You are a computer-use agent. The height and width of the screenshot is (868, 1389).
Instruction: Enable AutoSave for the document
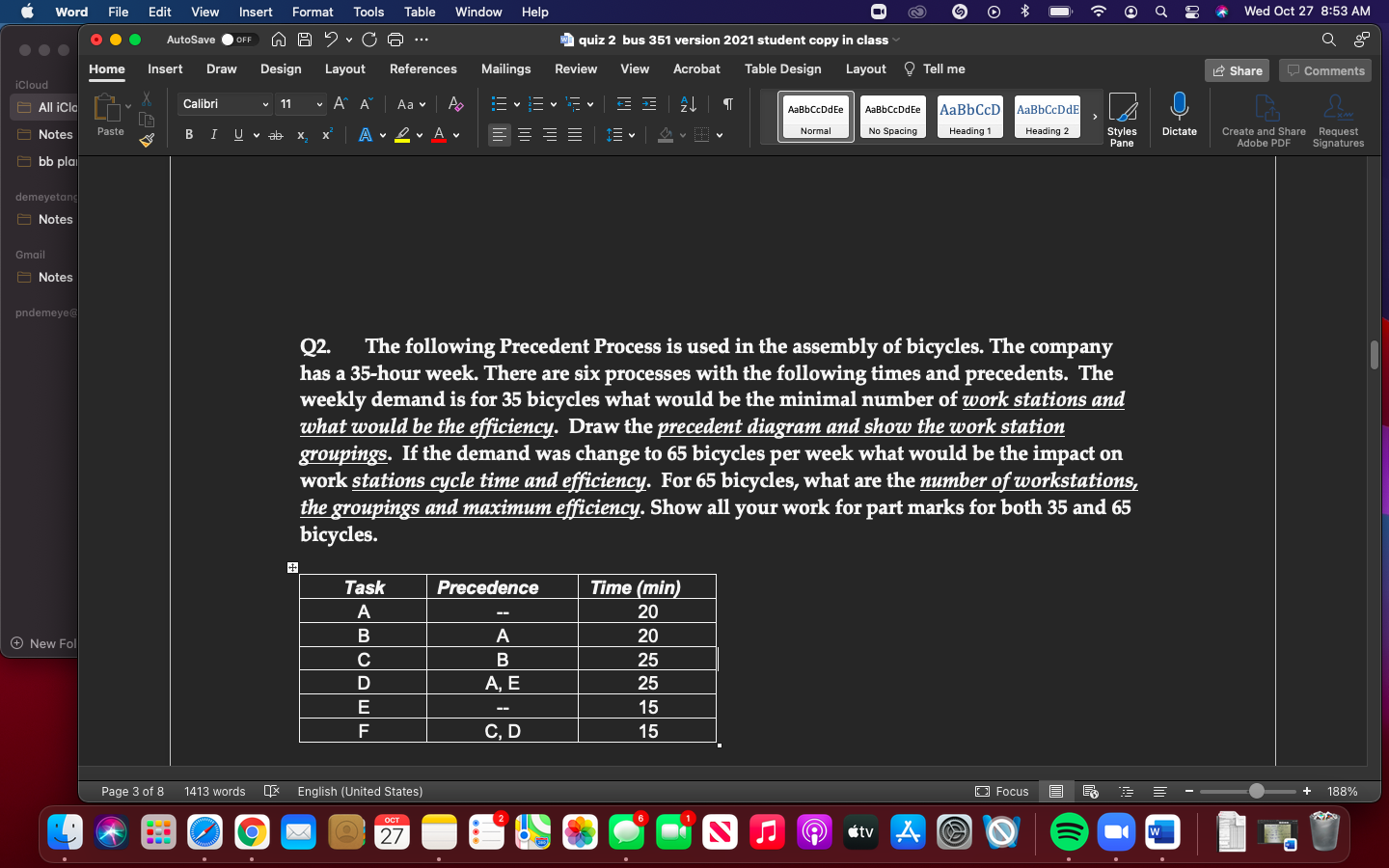coord(237,40)
